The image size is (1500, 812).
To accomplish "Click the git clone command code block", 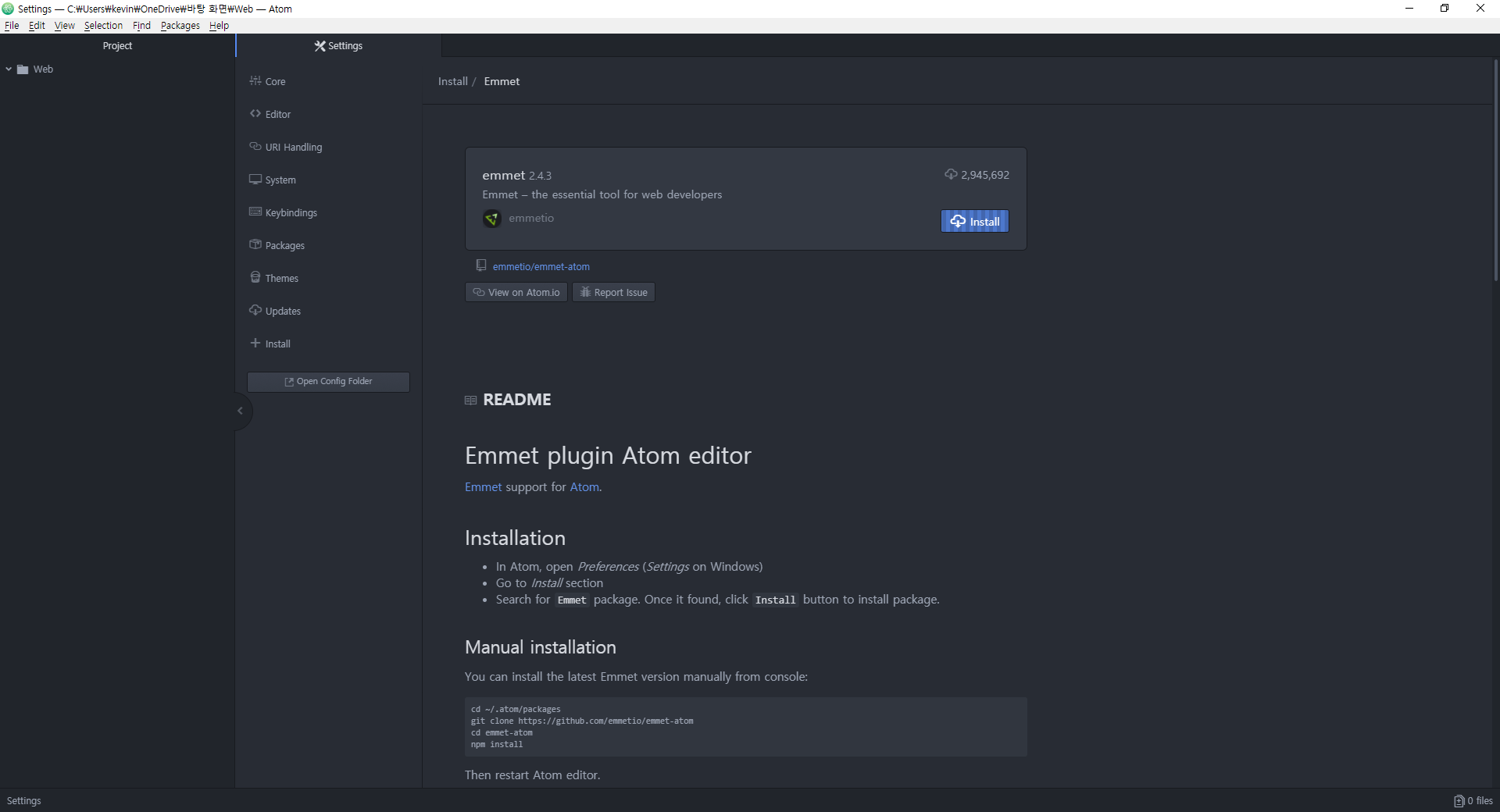I will coord(746,727).
